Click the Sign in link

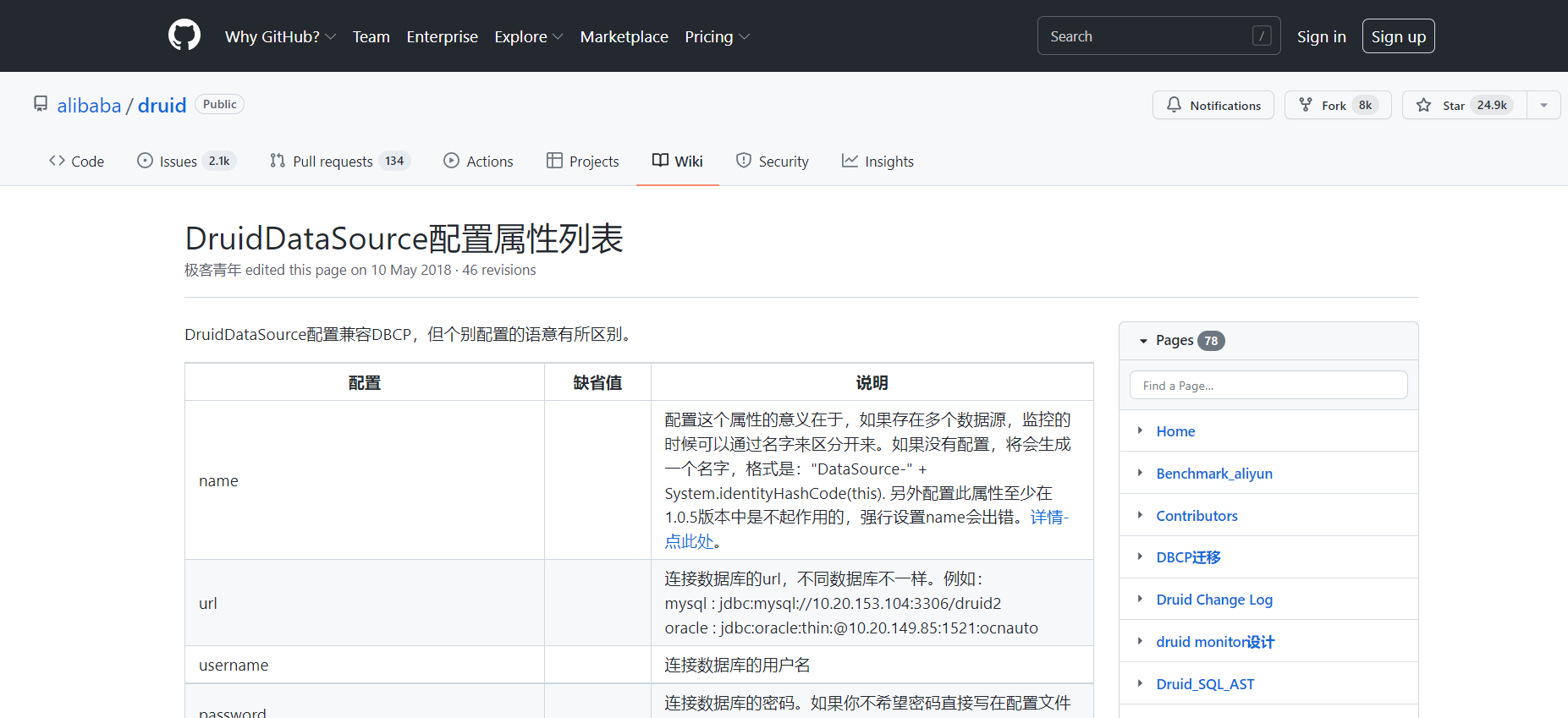click(1321, 36)
